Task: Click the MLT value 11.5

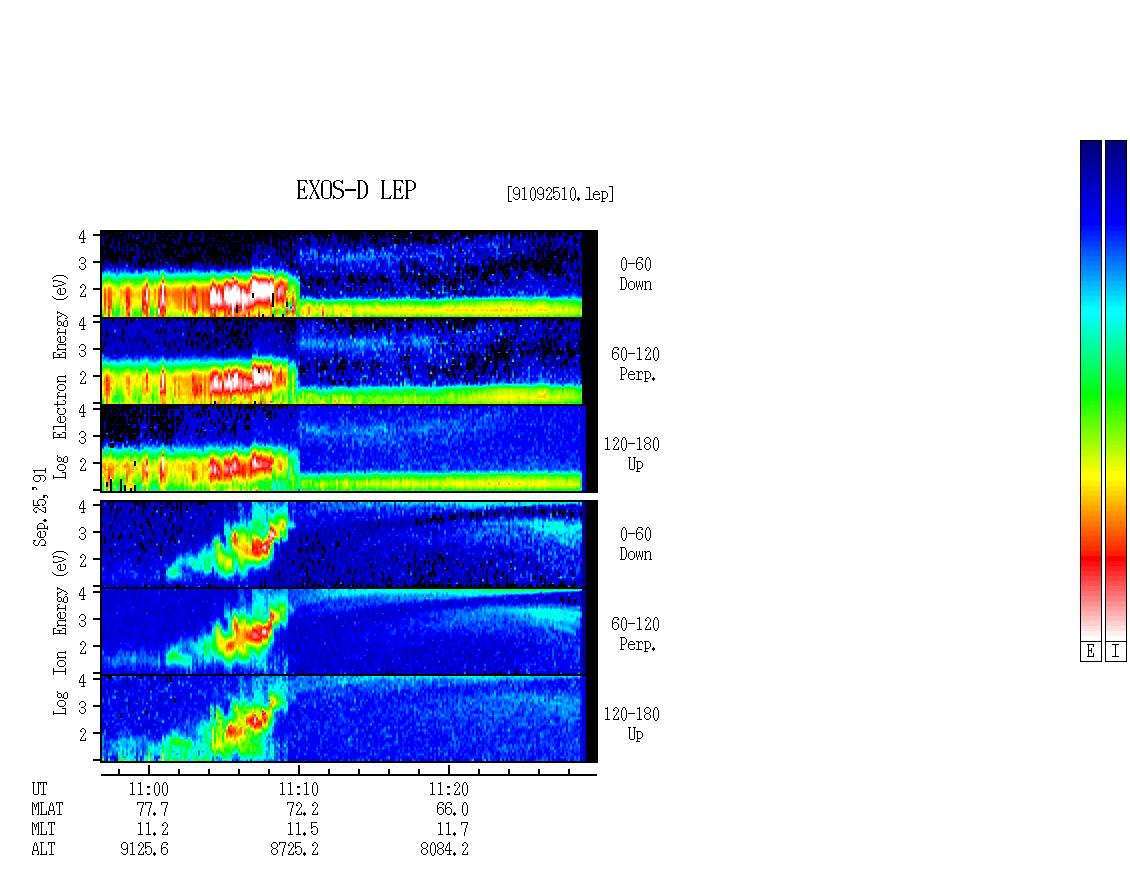Action: (303, 830)
